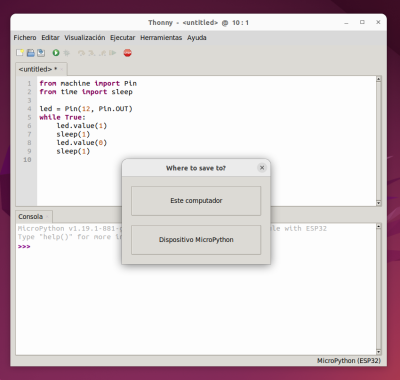
Task: Click the Step out debugger icon
Action: (102, 53)
